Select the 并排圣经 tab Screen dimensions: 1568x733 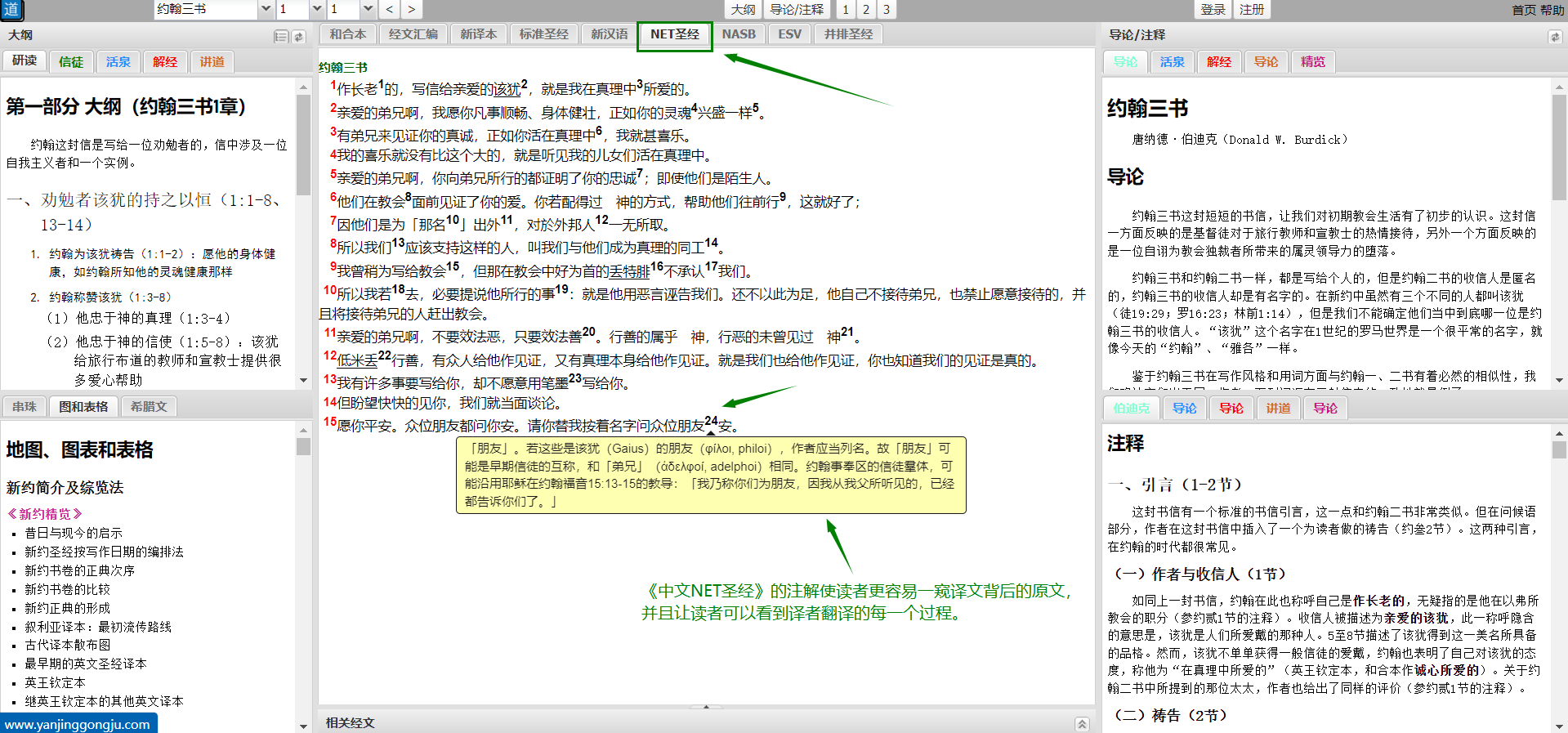[848, 34]
